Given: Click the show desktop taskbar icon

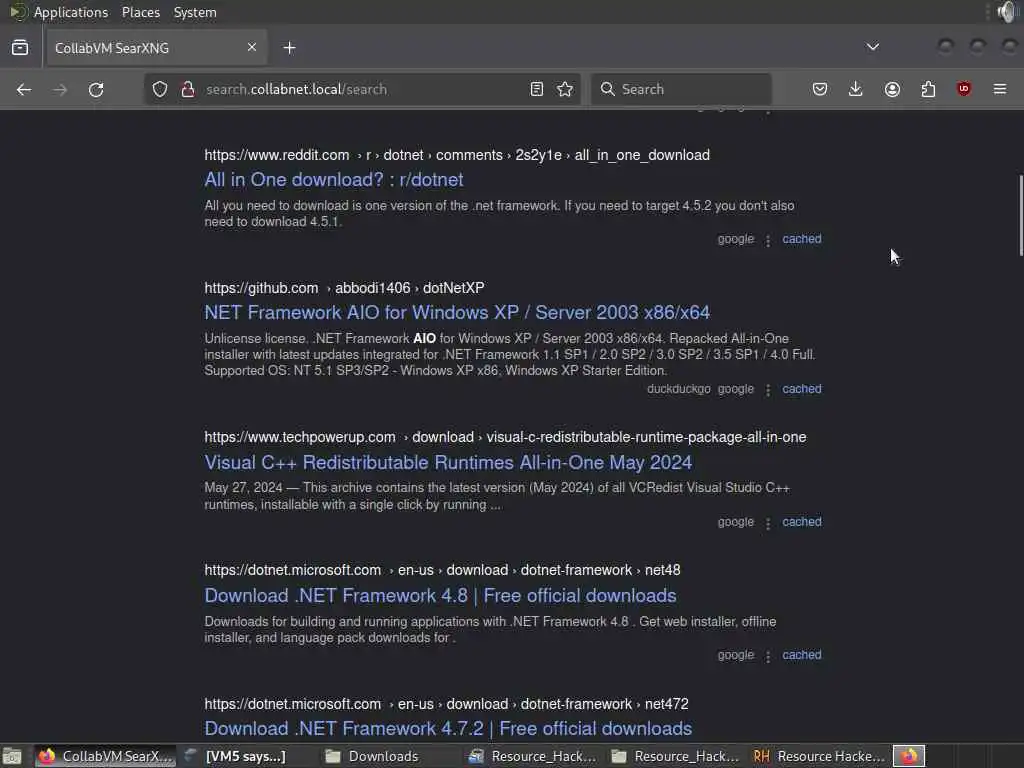Looking at the screenshot, I should point(12,757).
